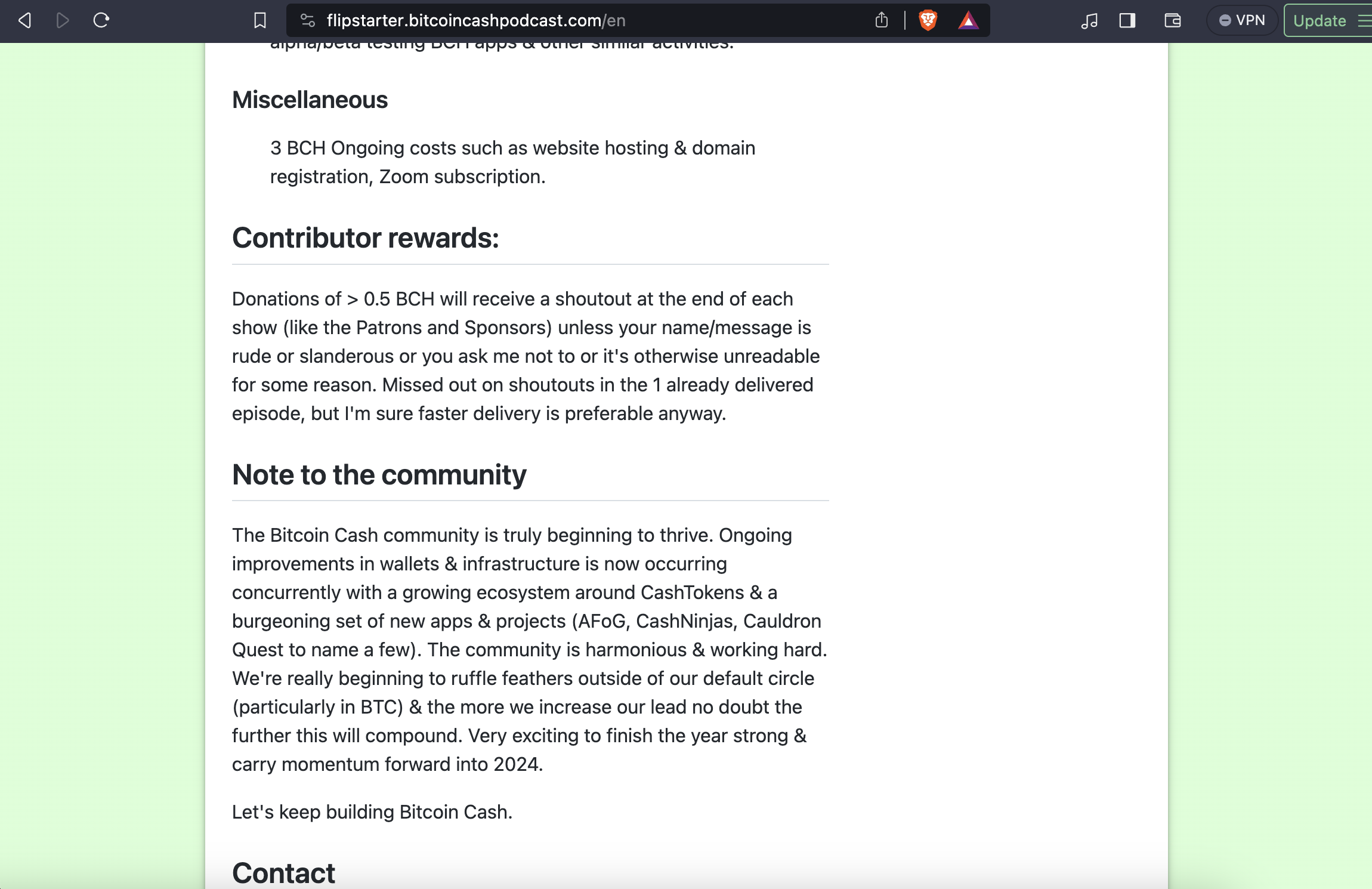
Task: Open the Brave Rewards triangle icon
Action: tap(968, 21)
